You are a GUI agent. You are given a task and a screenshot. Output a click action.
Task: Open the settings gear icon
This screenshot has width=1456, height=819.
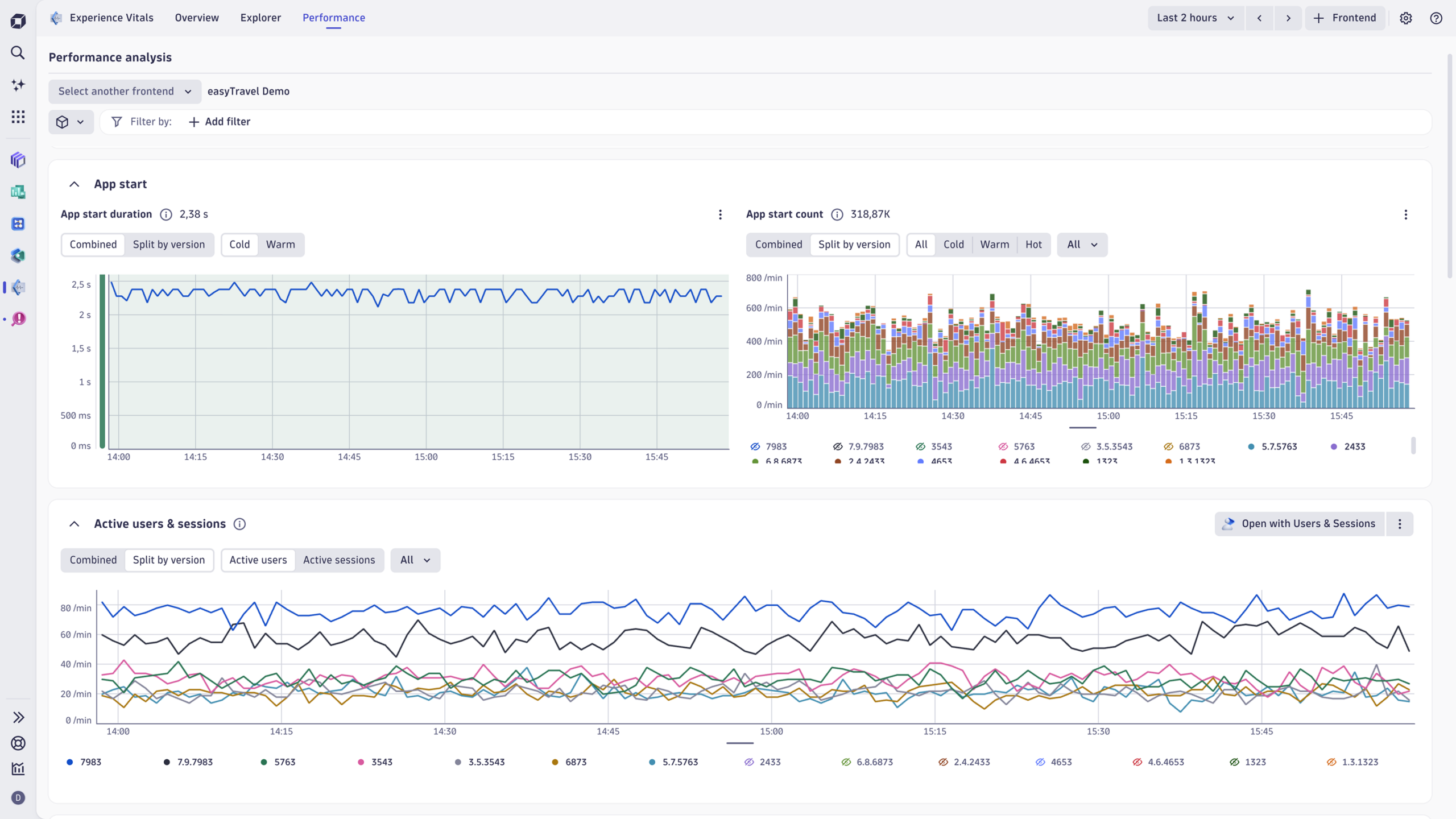click(x=1405, y=18)
